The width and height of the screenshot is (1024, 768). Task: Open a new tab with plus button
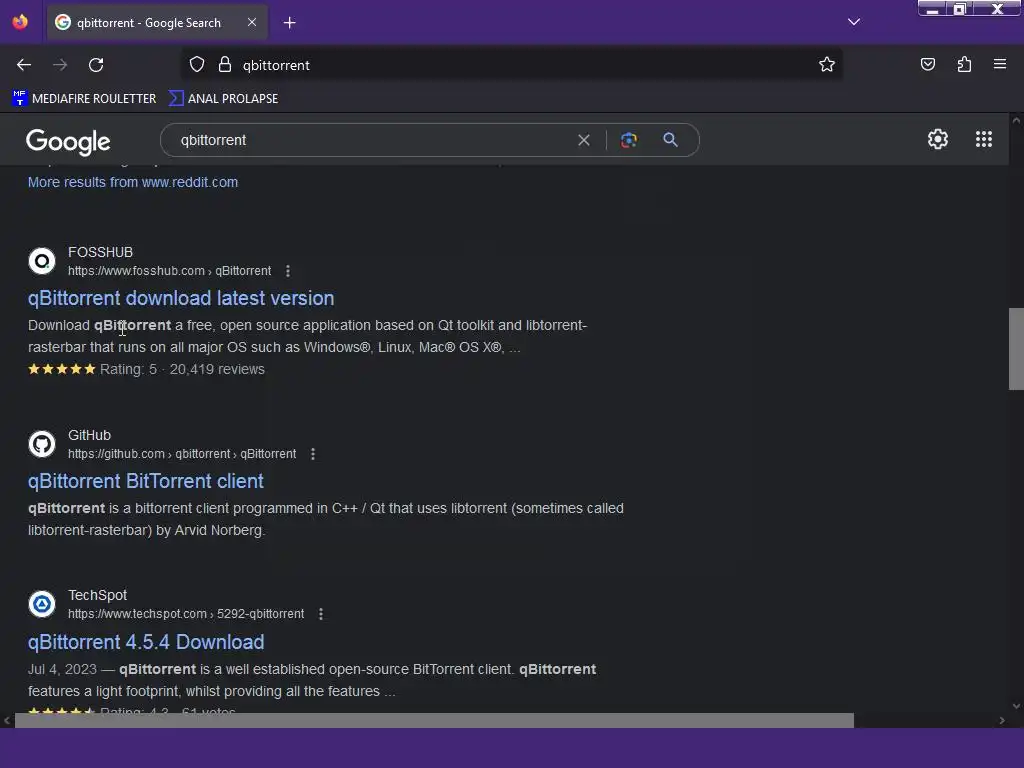(x=289, y=23)
